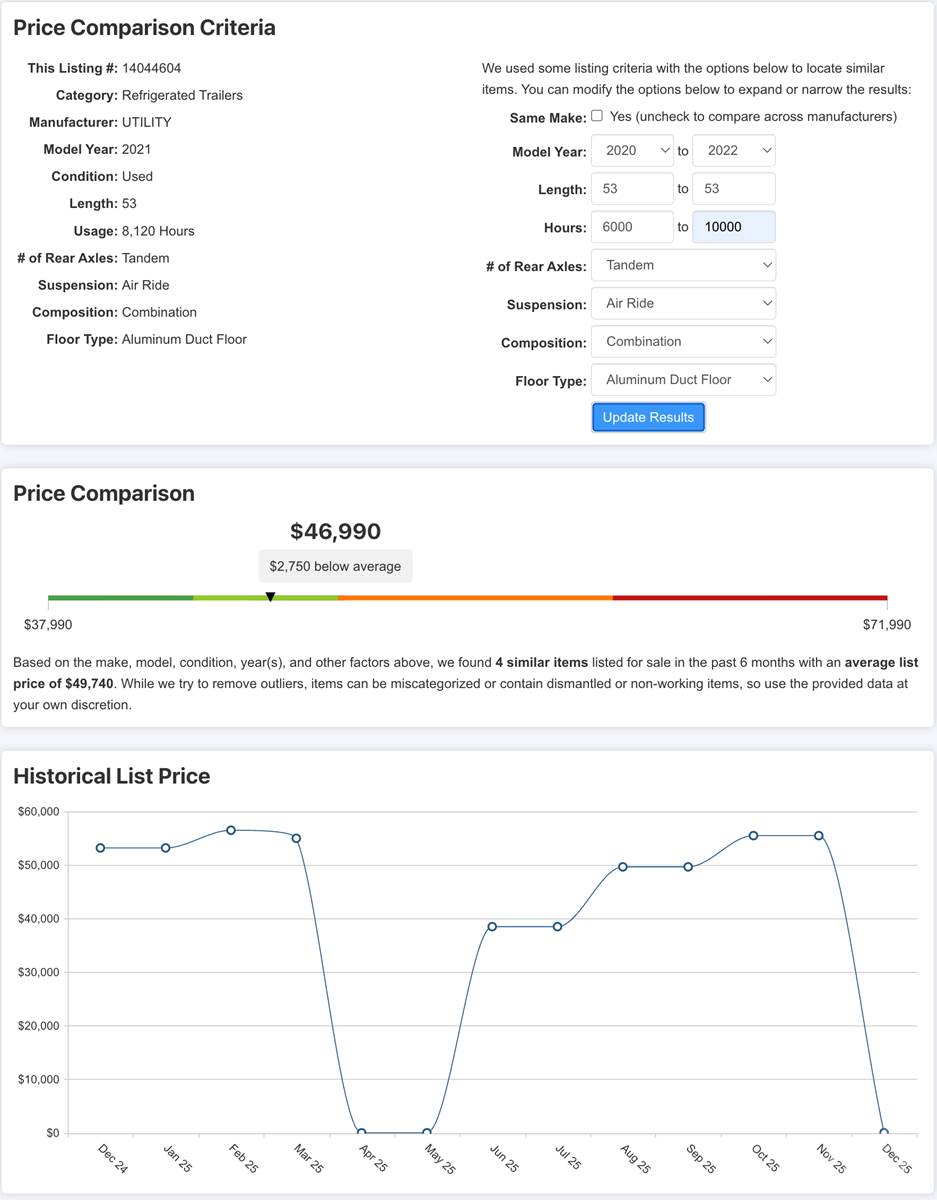Click the Oct 25 chart data point
Image resolution: width=937 pixels, height=1200 pixels.
[753, 836]
